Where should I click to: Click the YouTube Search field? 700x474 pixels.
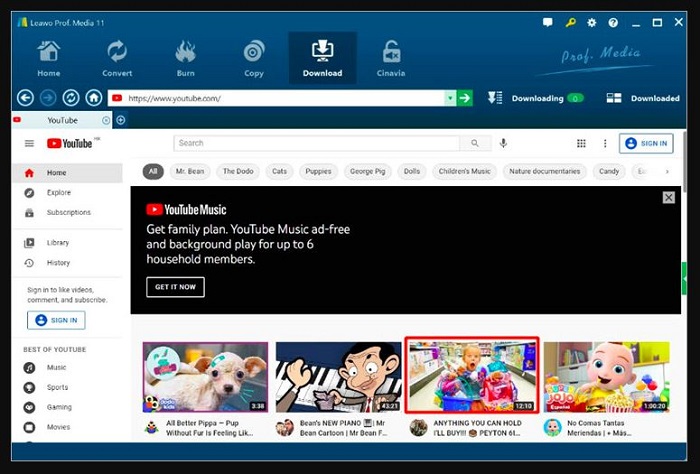pos(316,143)
